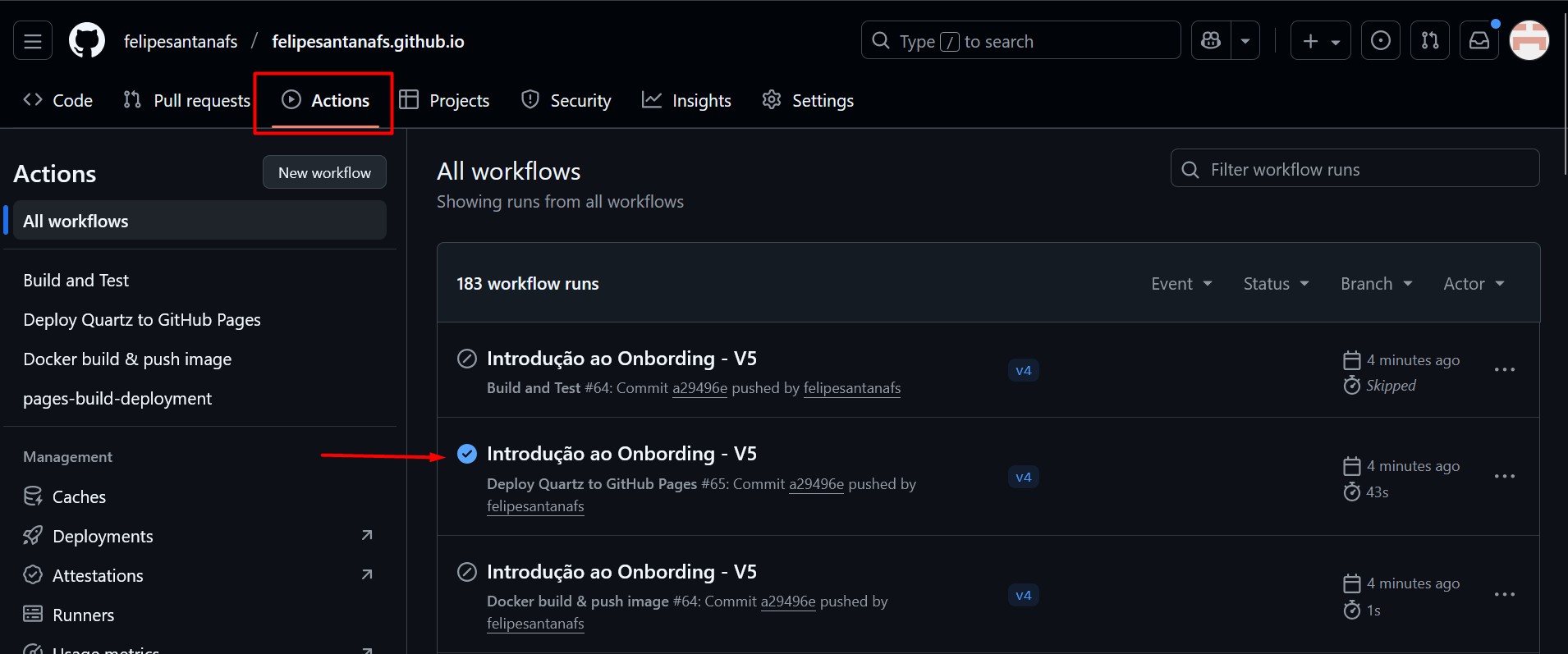Open the notifications inbox icon

click(1479, 41)
